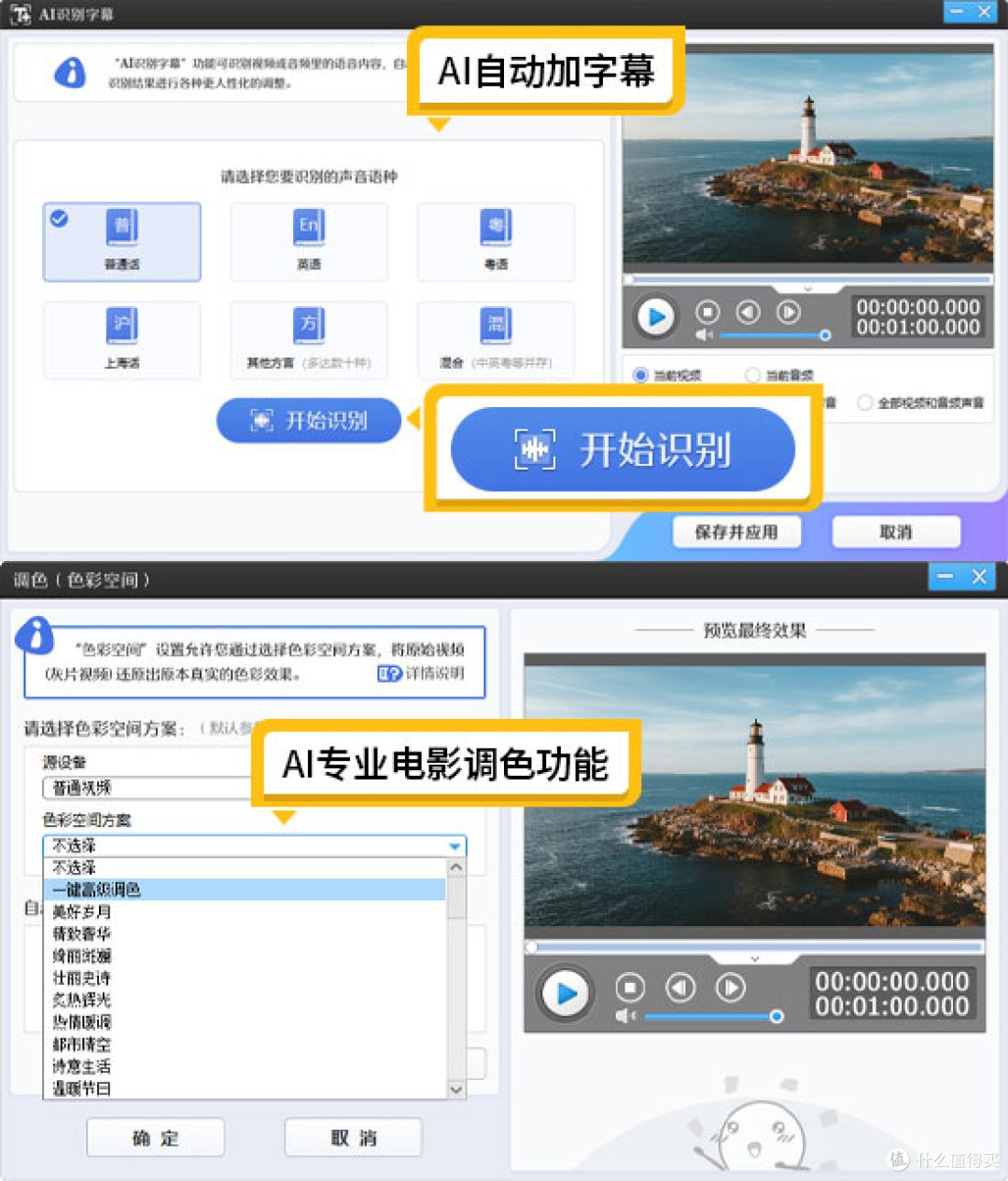The image size is (1008, 1181).
Task: Step to previous frame in AI识别字幕 preview
Action: tap(748, 312)
